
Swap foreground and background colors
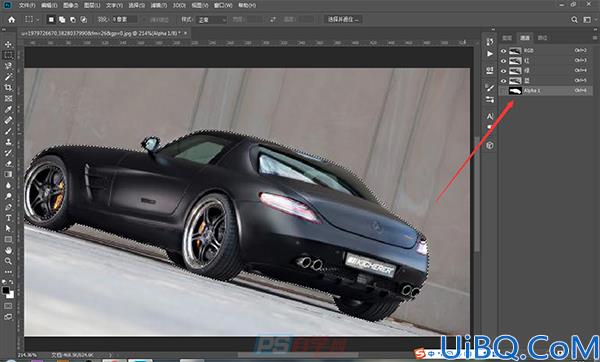[x=11, y=282]
